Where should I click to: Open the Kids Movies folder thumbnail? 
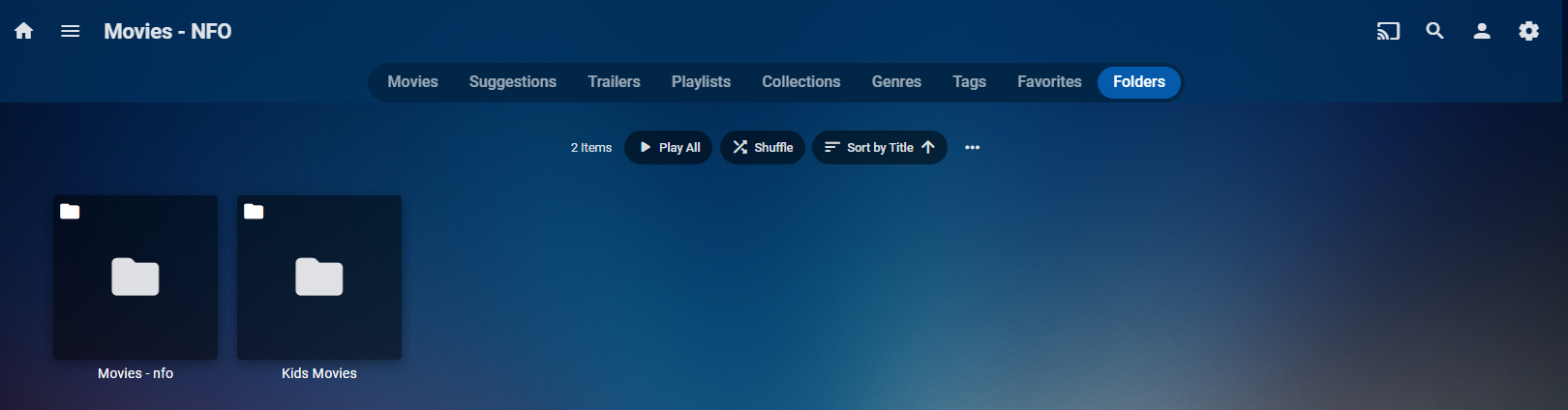[x=319, y=278]
